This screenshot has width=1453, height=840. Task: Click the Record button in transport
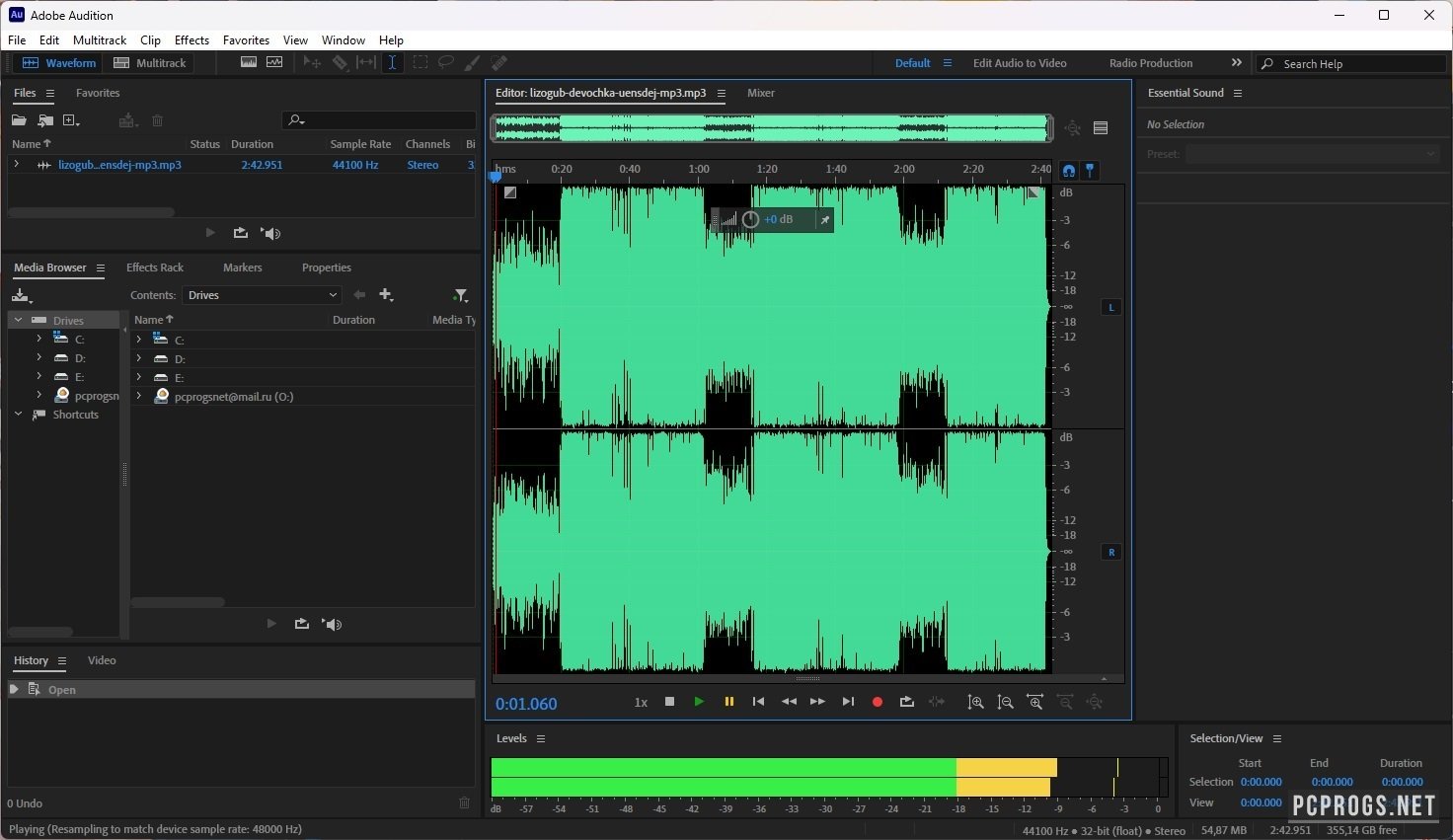[877, 702]
